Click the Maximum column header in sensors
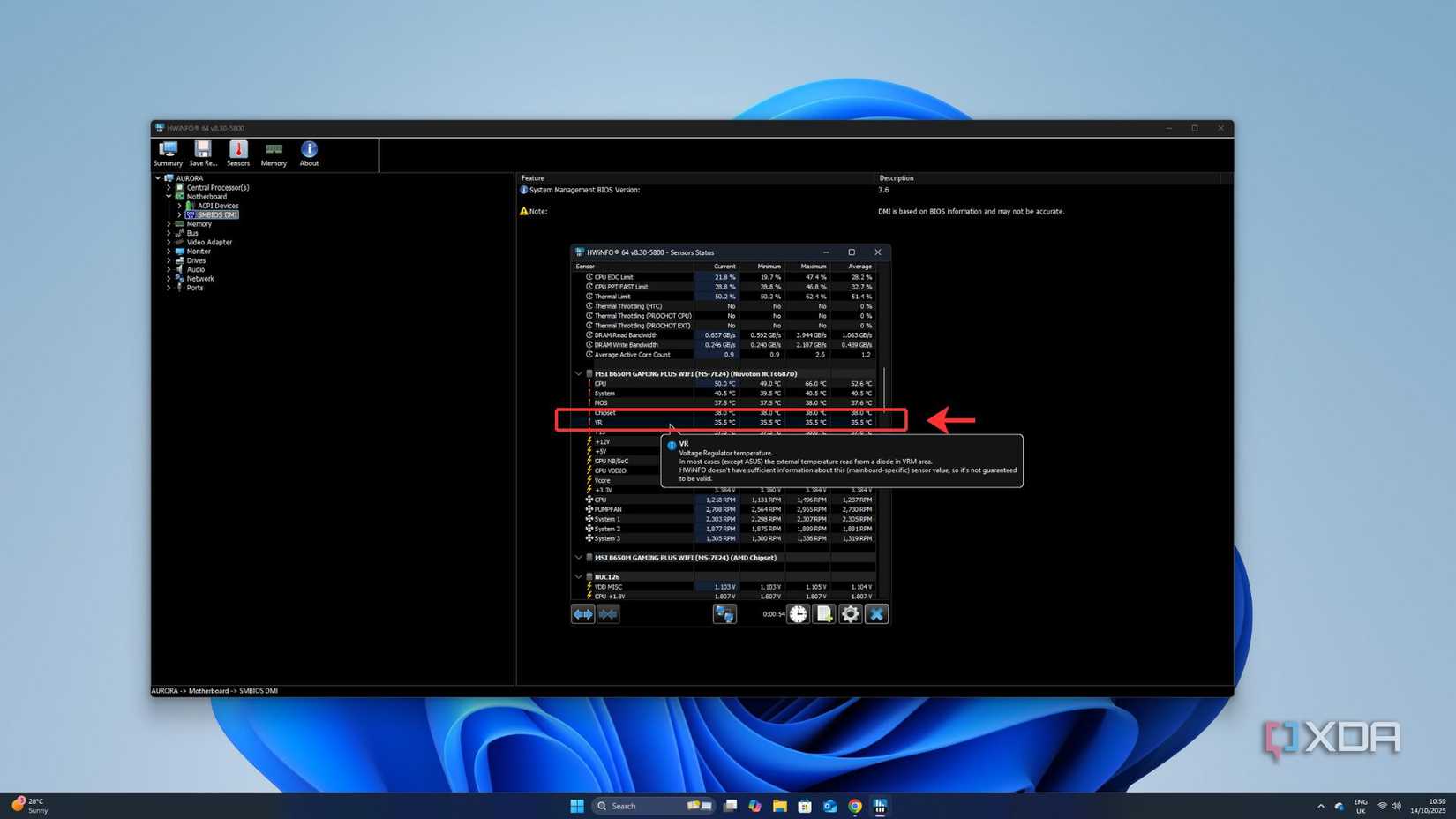The image size is (1456, 819). [813, 267]
